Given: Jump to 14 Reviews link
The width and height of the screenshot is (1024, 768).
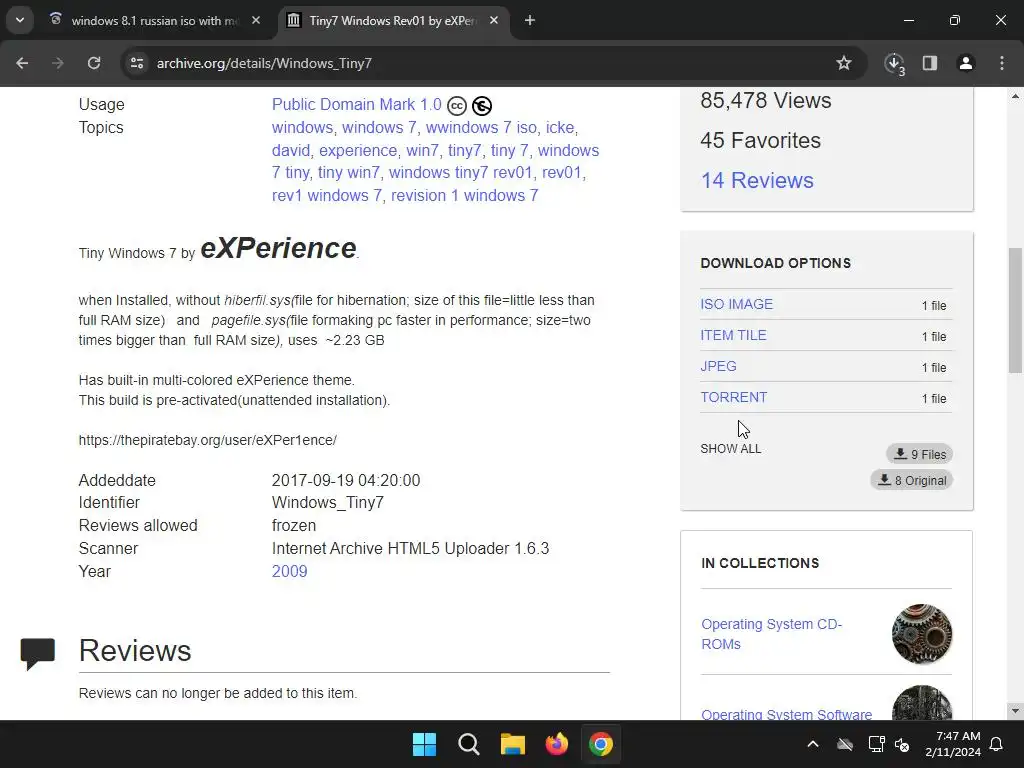Looking at the screenshot, I should click(757, 180).
